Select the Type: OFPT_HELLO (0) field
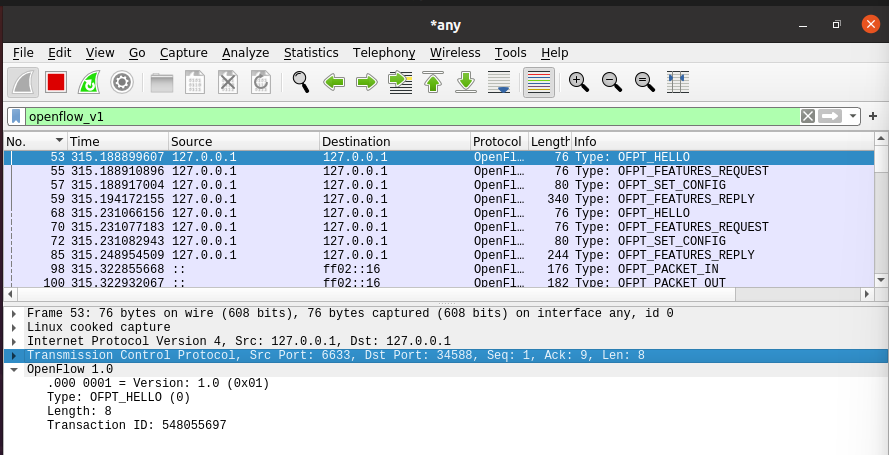The image size is (889, 455). coord(118,397)
